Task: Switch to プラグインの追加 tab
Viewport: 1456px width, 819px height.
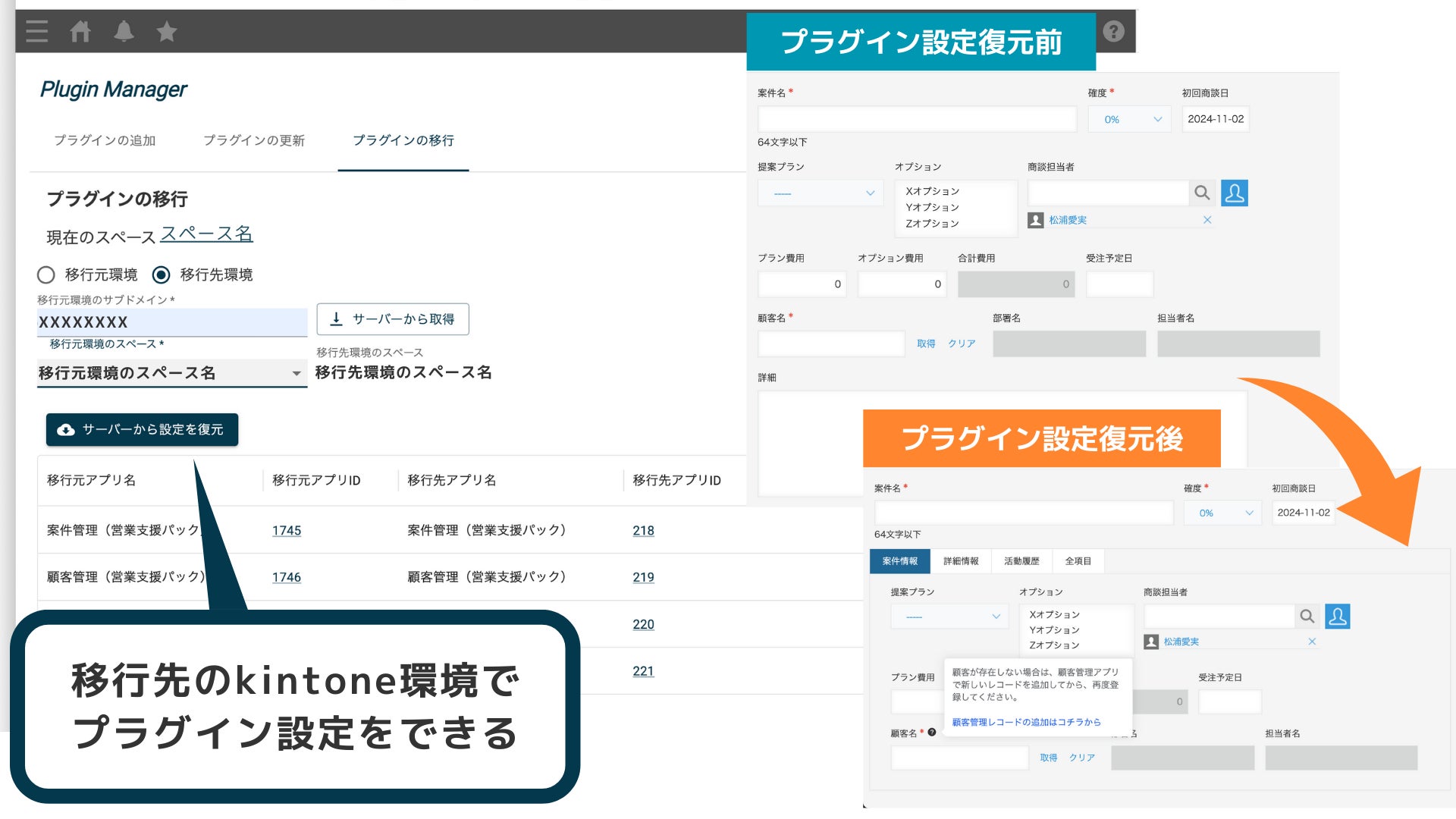Action: (105, 140)
